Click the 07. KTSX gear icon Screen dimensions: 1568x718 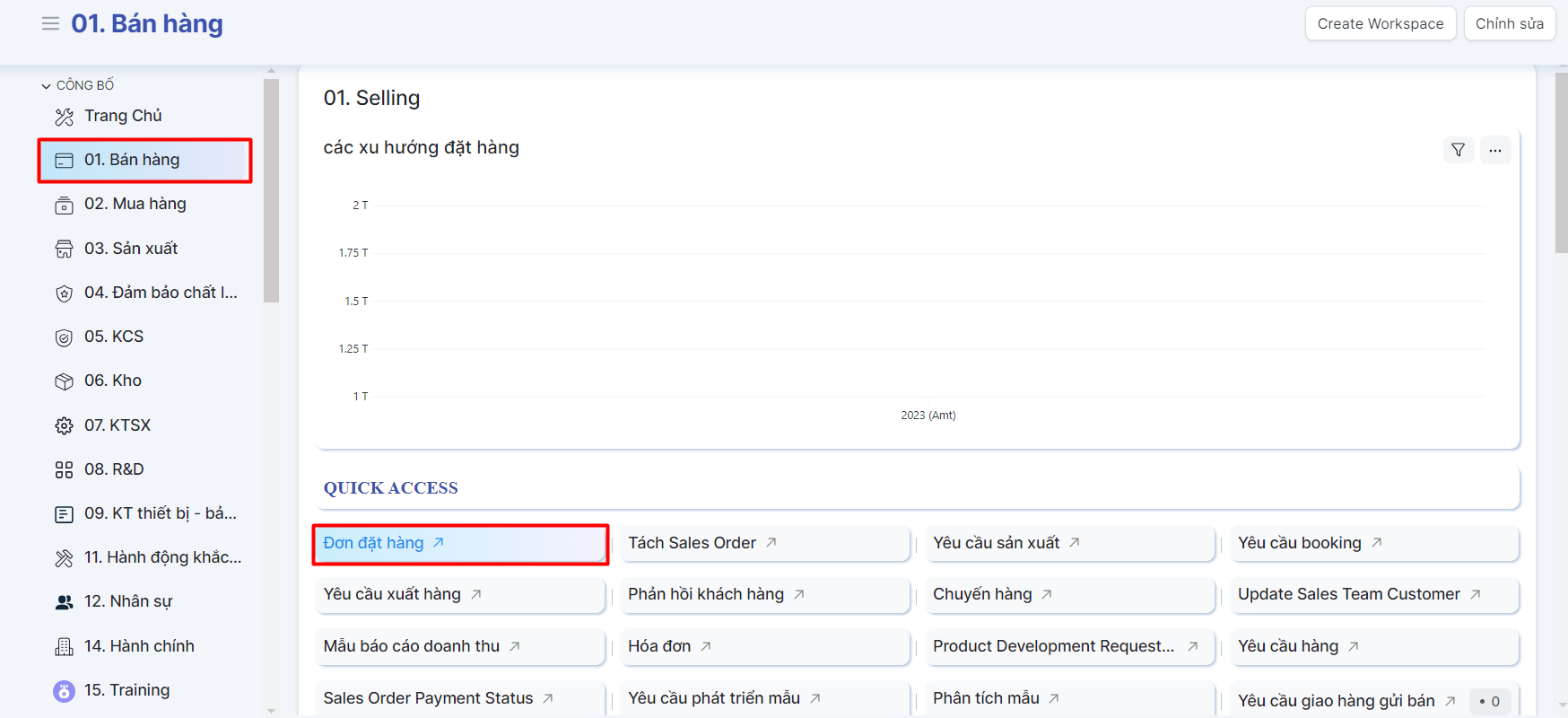pyautogui.click(x=64, y=425)
